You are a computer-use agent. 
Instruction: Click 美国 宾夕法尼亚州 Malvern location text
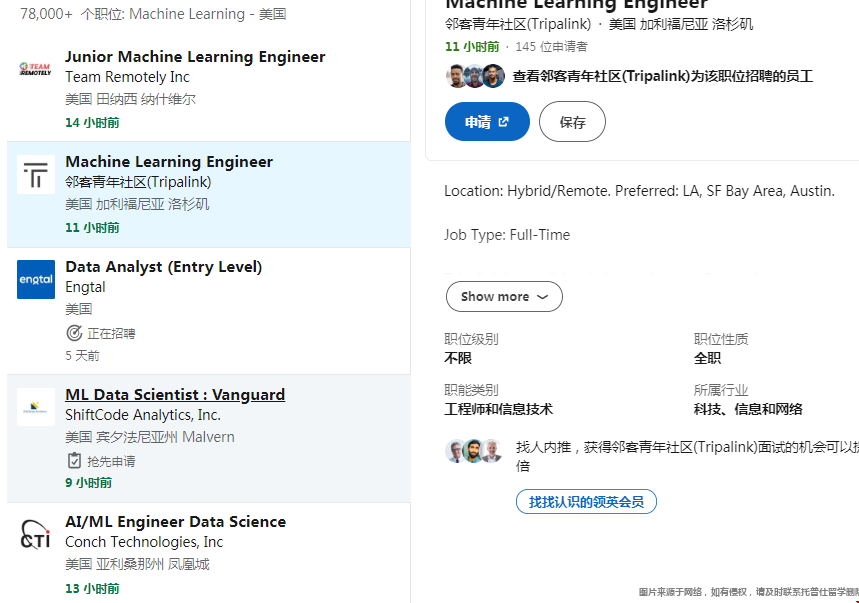tap(150, 437)
